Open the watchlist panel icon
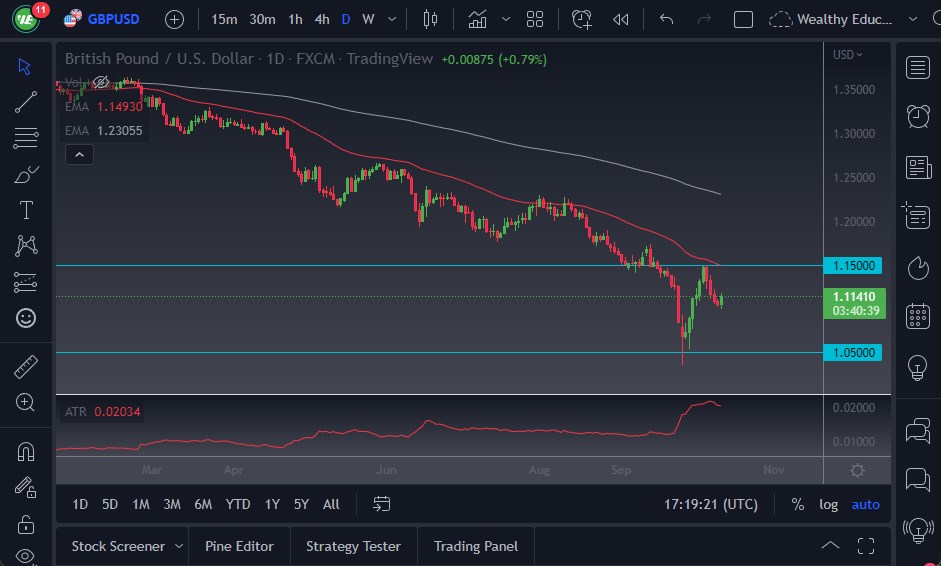 click(x=918, y=67)
